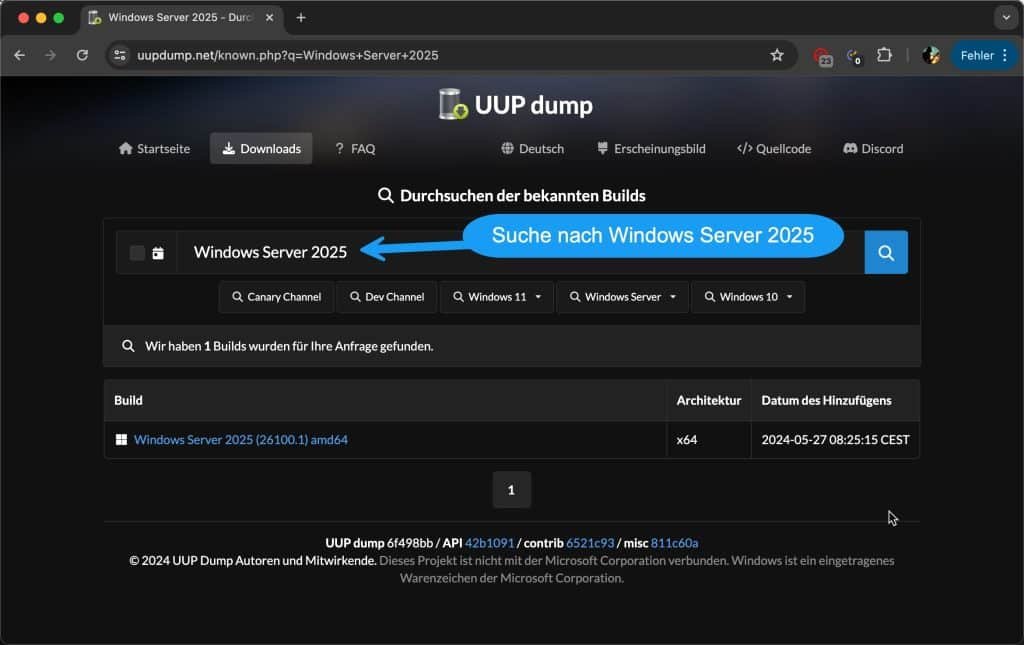The width and height of the screenshot is (1024, 645).
Task: Click the blue magnifier search button
Action: (x=885, y=252)
